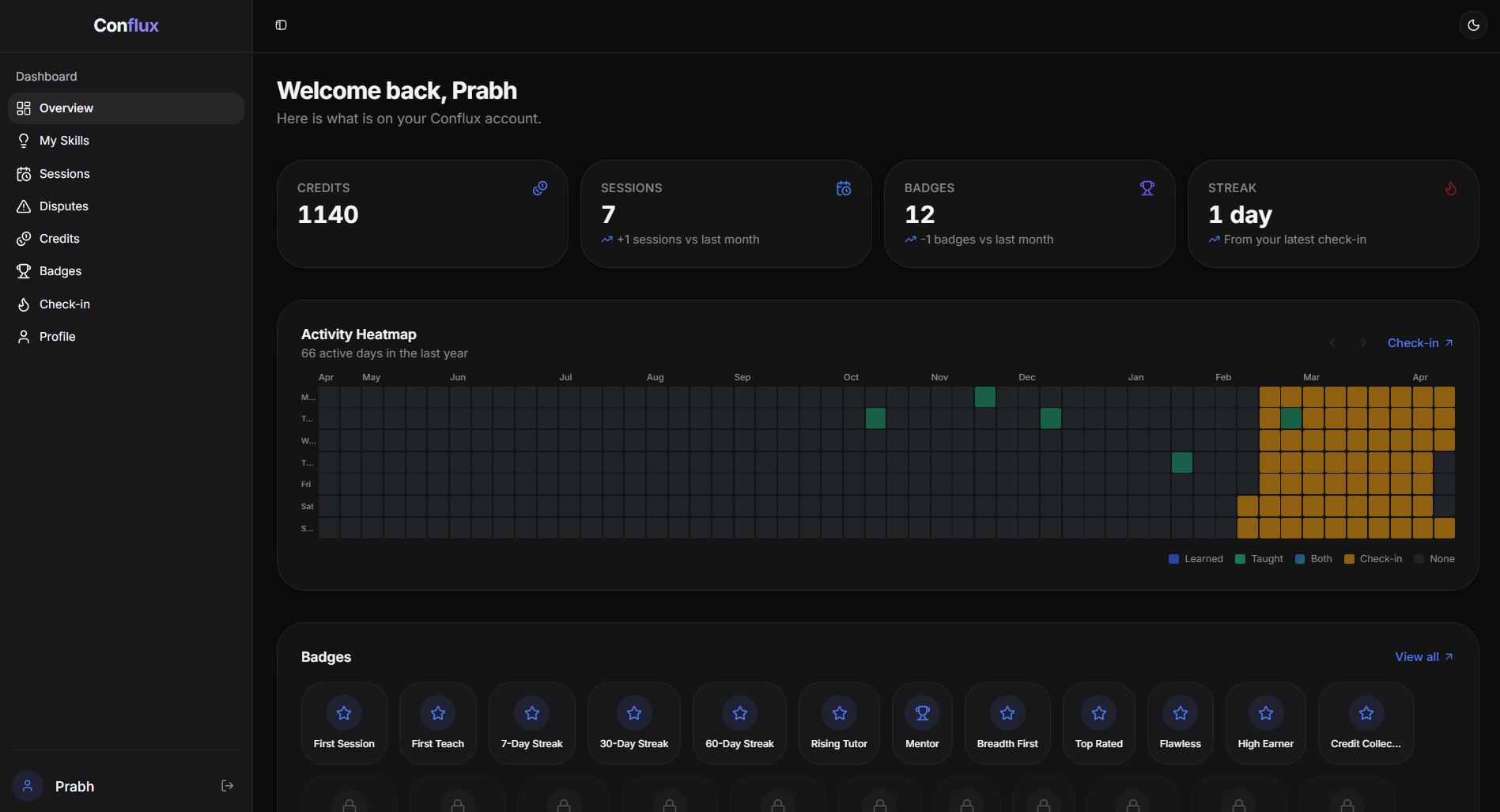Click the Taught legend color swatch
Image resolution: width=1500 pixels, height=812 pixels.
pos(1240,559)
